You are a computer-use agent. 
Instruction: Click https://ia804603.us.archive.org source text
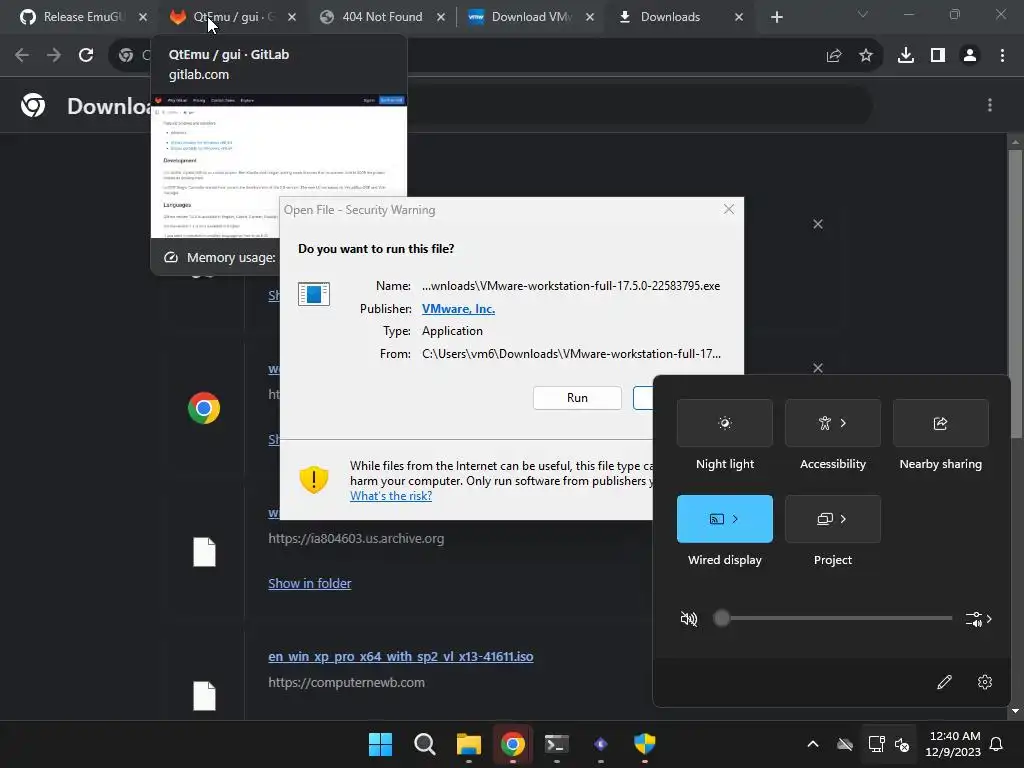356,539
